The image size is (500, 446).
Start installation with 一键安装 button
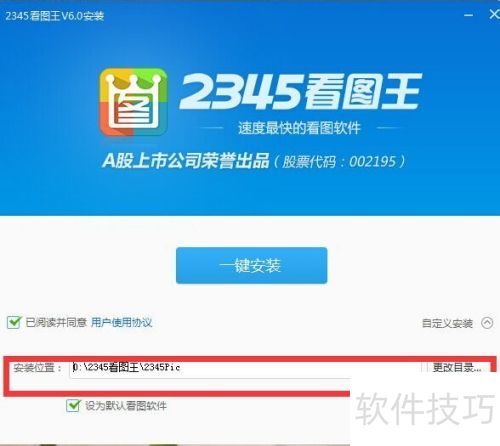(252, 266)
